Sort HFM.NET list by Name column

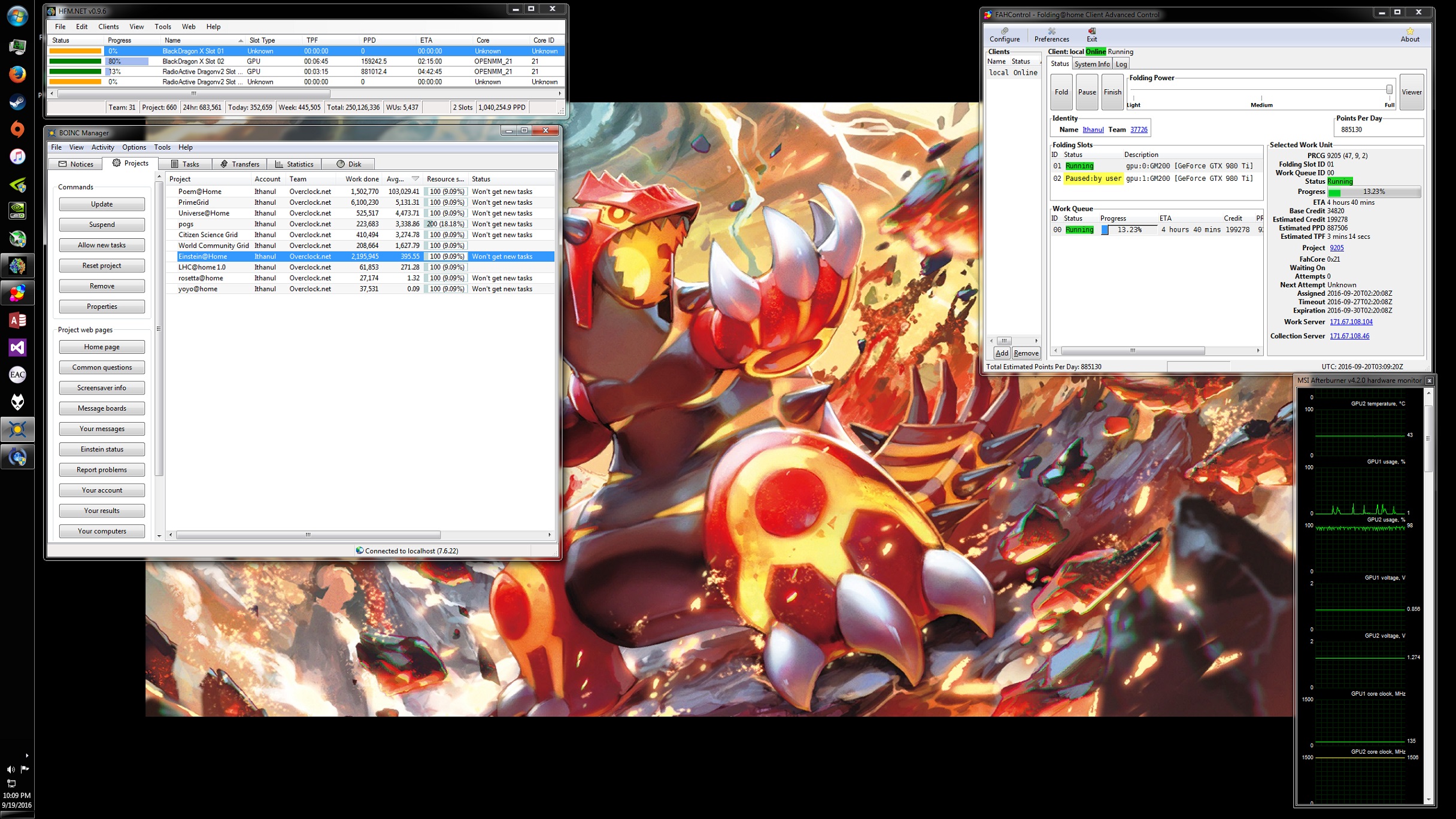tap(204, 40)
